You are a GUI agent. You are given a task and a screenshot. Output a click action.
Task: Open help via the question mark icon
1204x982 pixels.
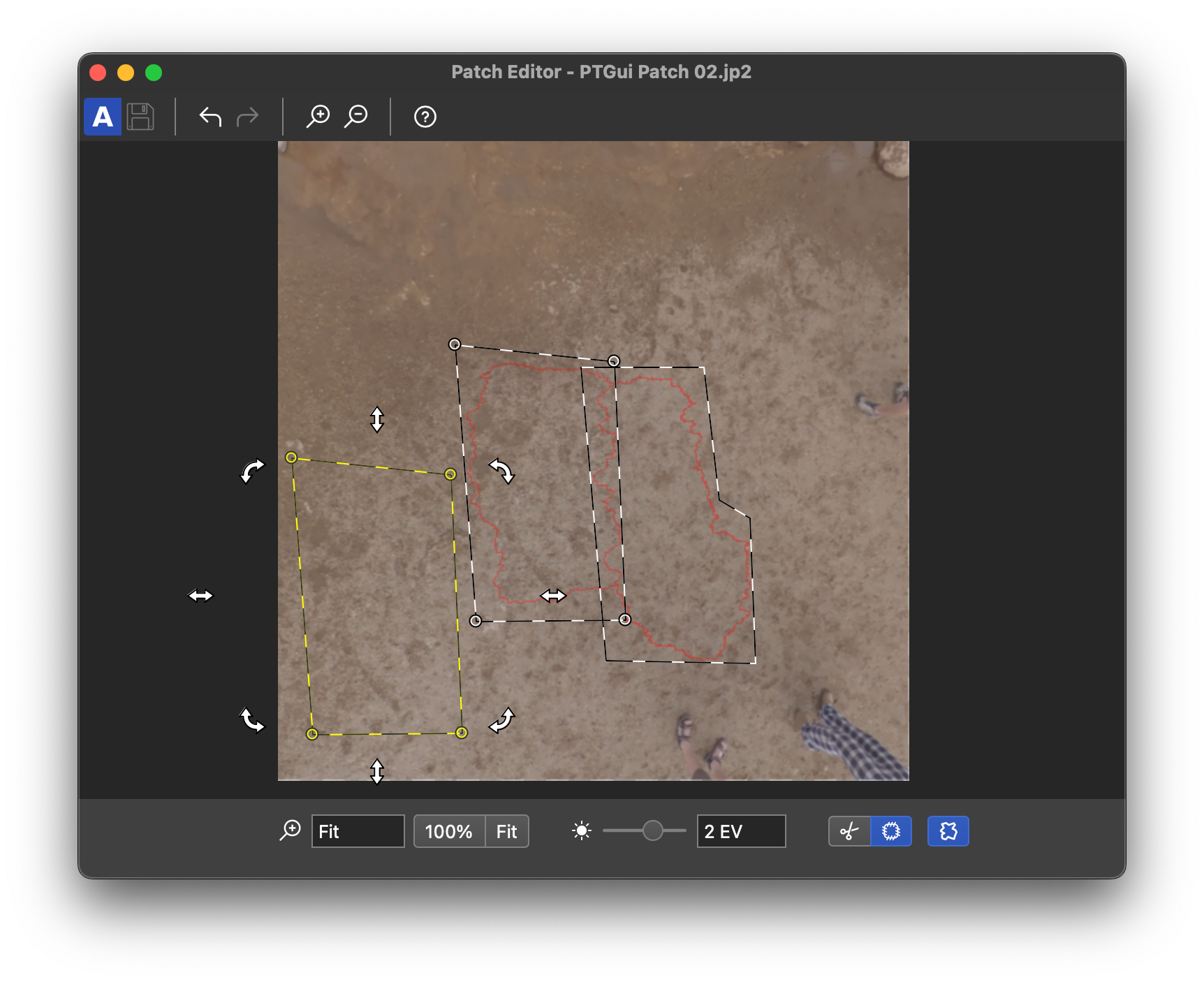click(x=424, y=117)
